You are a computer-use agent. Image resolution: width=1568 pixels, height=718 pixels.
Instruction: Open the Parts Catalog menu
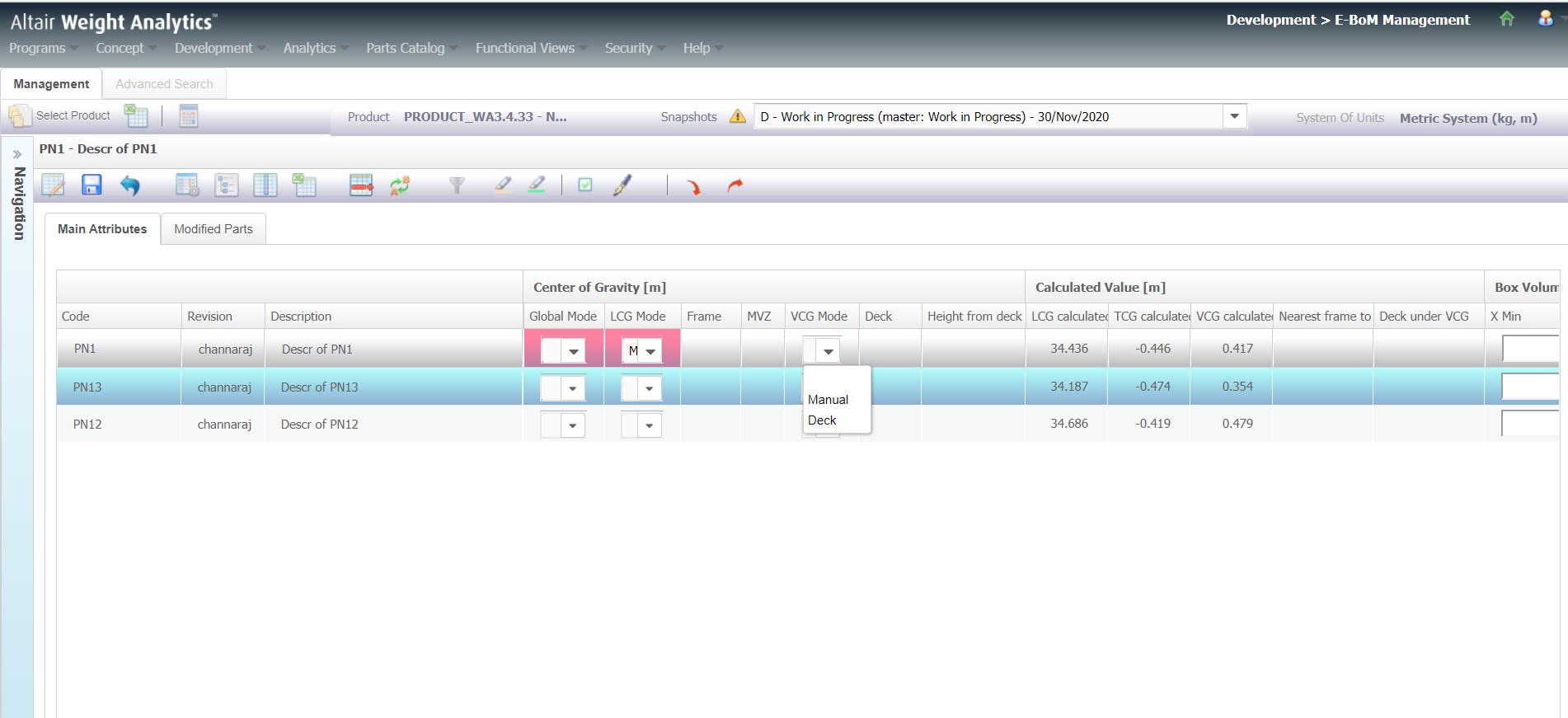tap(406, 48)
